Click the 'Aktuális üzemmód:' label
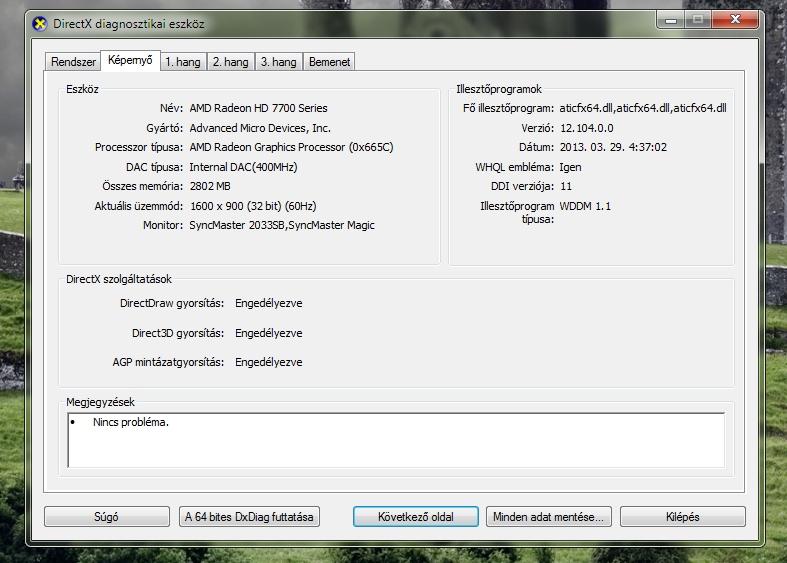This screenshot has height=563, width=787. coord(139,206)
